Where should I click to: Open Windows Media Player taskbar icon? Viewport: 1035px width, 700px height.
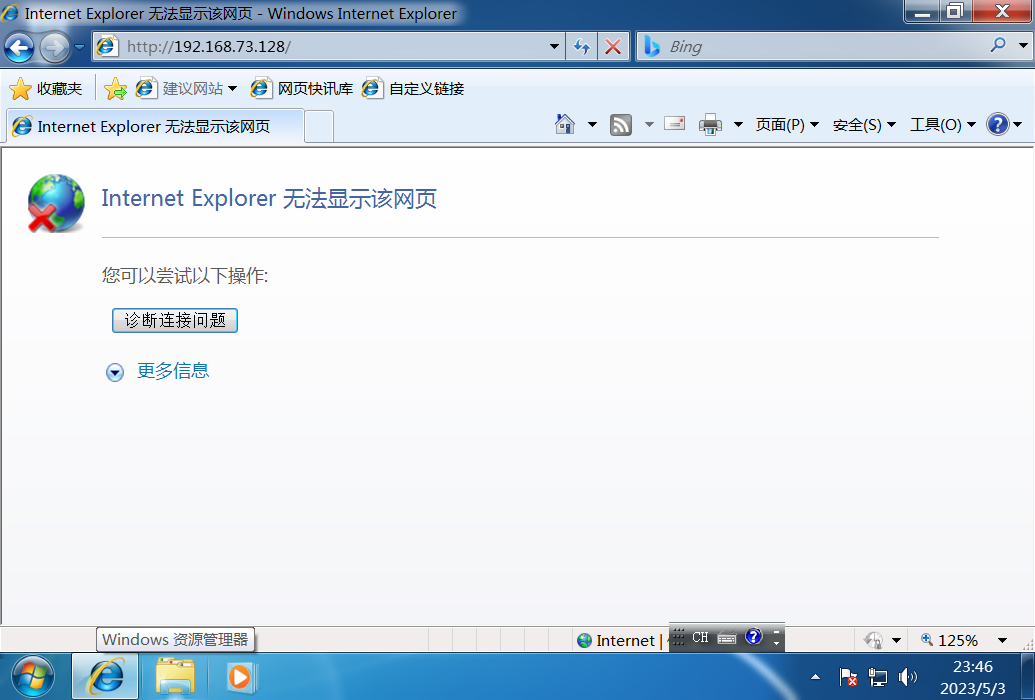tap(240, 677)
